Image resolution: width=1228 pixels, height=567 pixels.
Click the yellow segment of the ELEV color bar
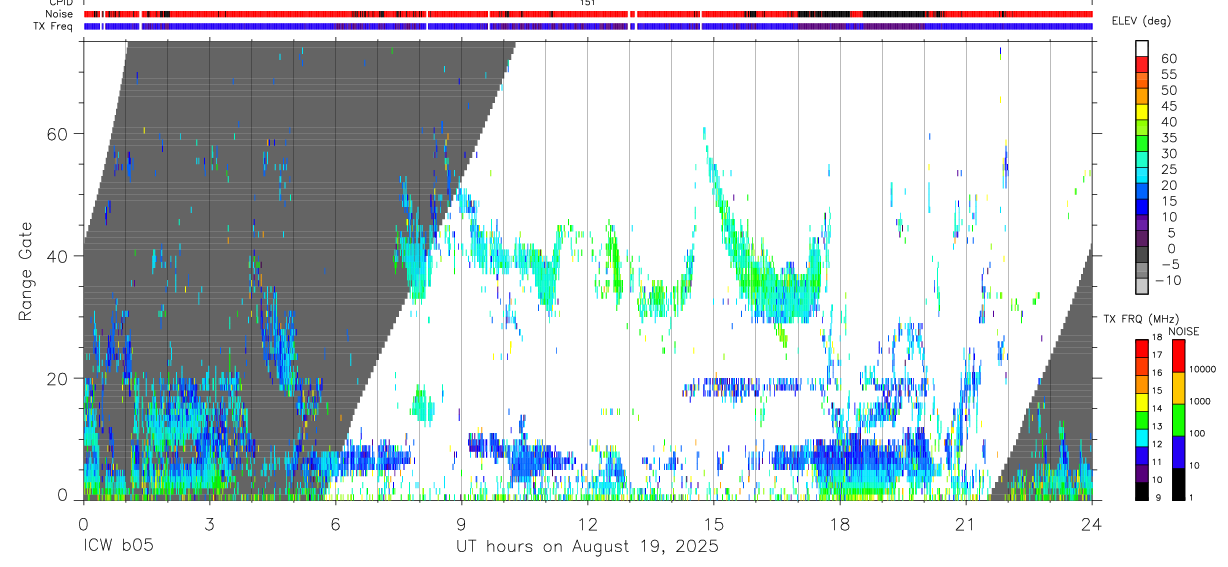pyautogui.click(x=1142, y=112)
